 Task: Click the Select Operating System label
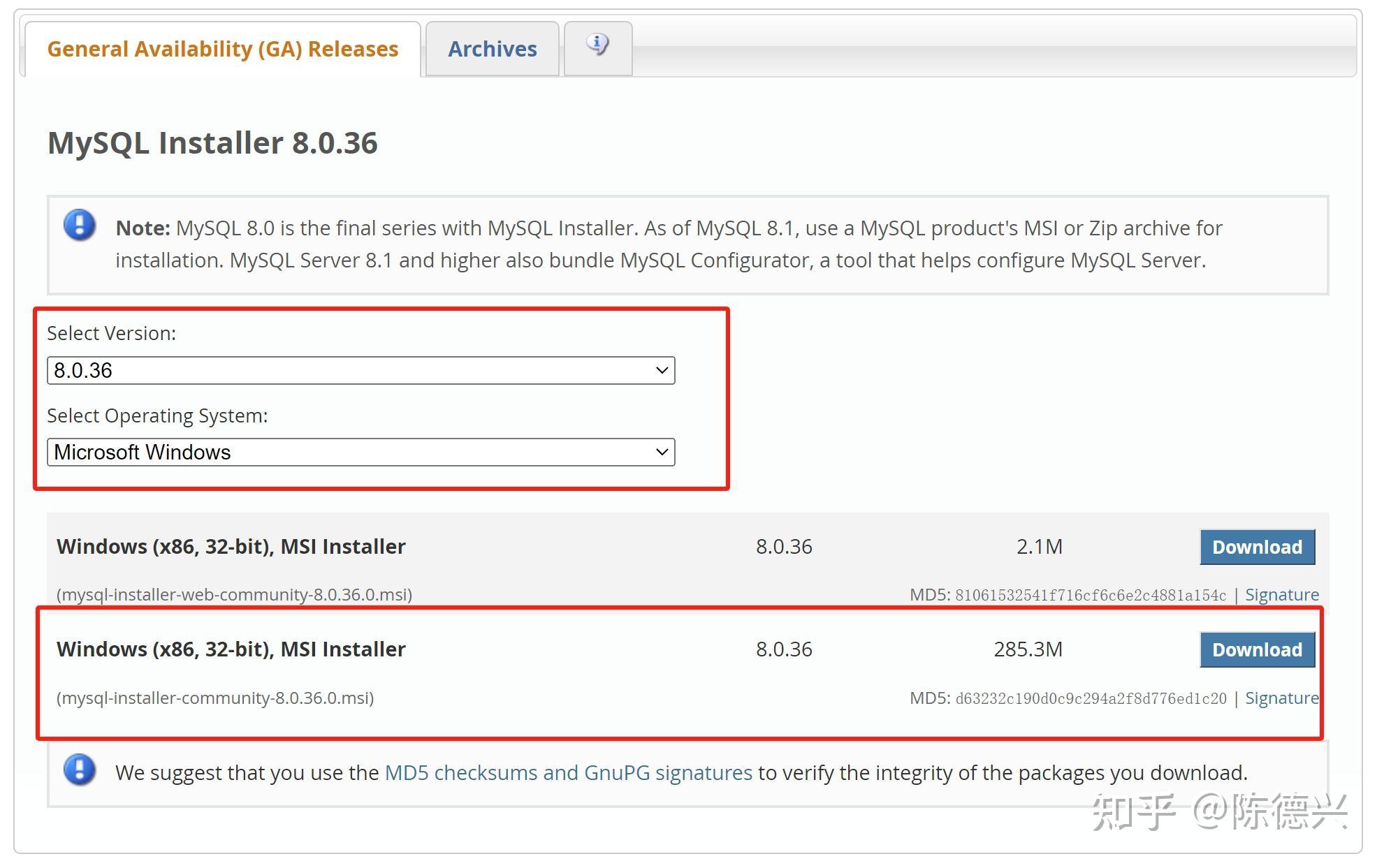(x=157, y=416)
